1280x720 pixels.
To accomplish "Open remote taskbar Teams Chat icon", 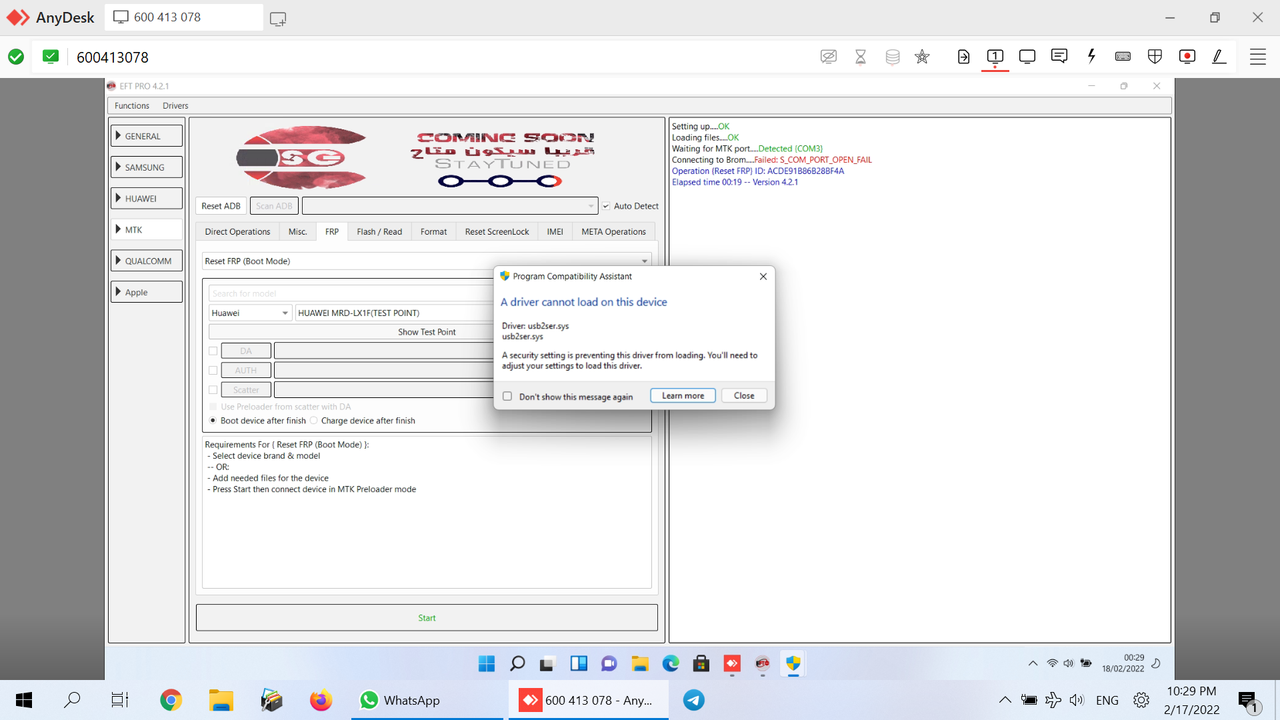I will click(x=609, y=663).
